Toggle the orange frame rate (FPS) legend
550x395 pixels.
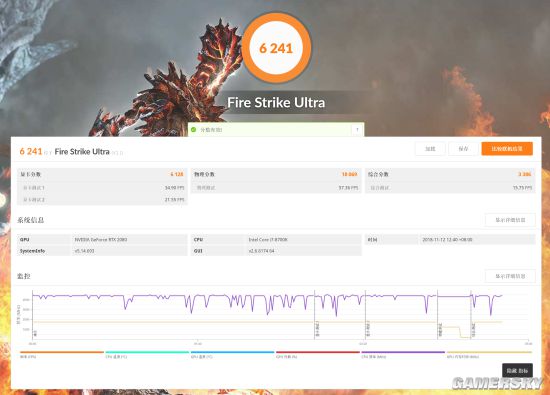click(62, 354)
